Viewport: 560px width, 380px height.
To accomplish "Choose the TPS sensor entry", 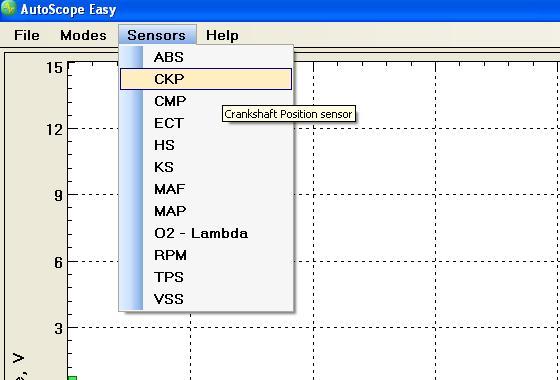I will (206, 277).
